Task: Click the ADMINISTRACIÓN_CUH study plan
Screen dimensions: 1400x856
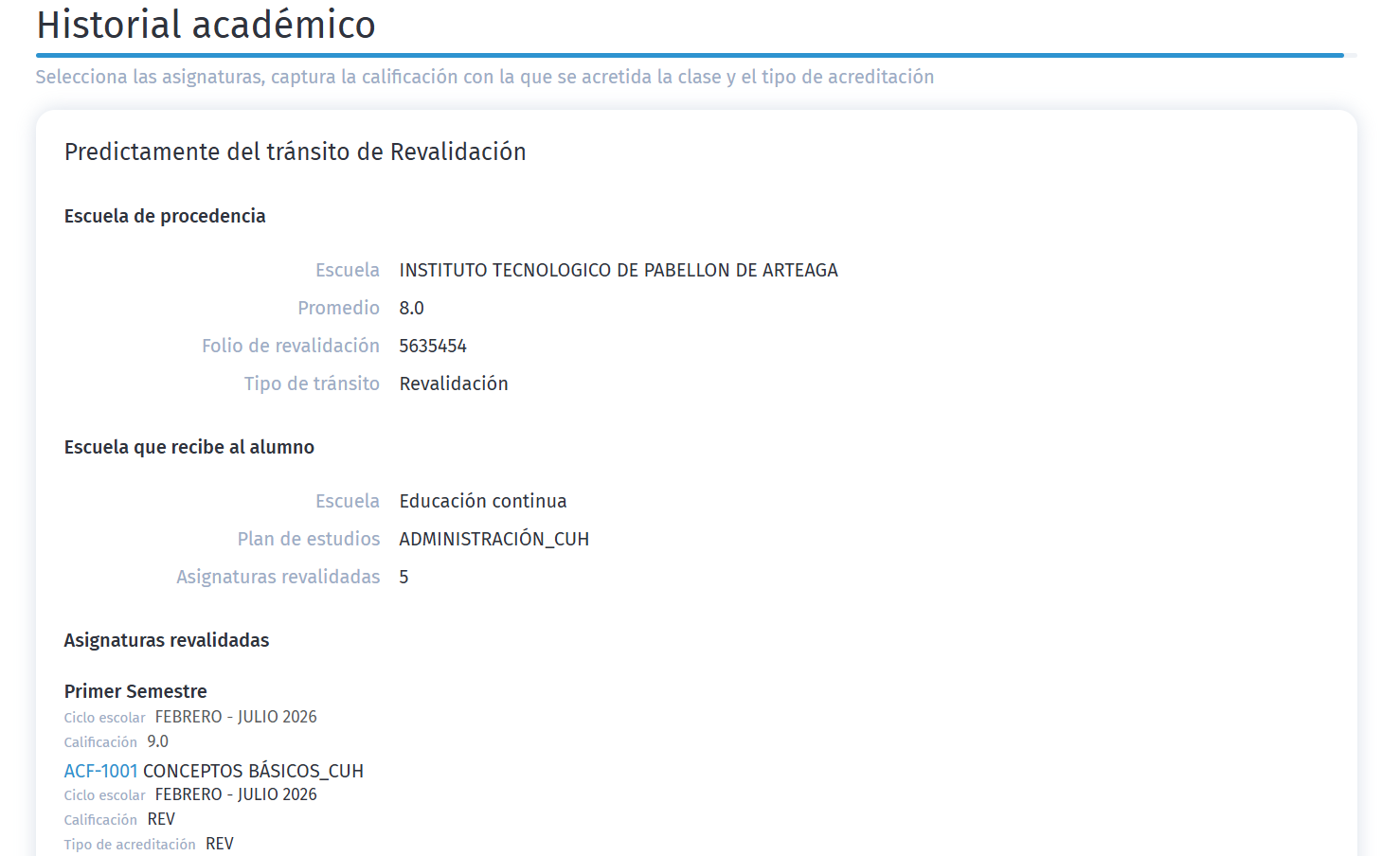Action: tap(494, 538)
